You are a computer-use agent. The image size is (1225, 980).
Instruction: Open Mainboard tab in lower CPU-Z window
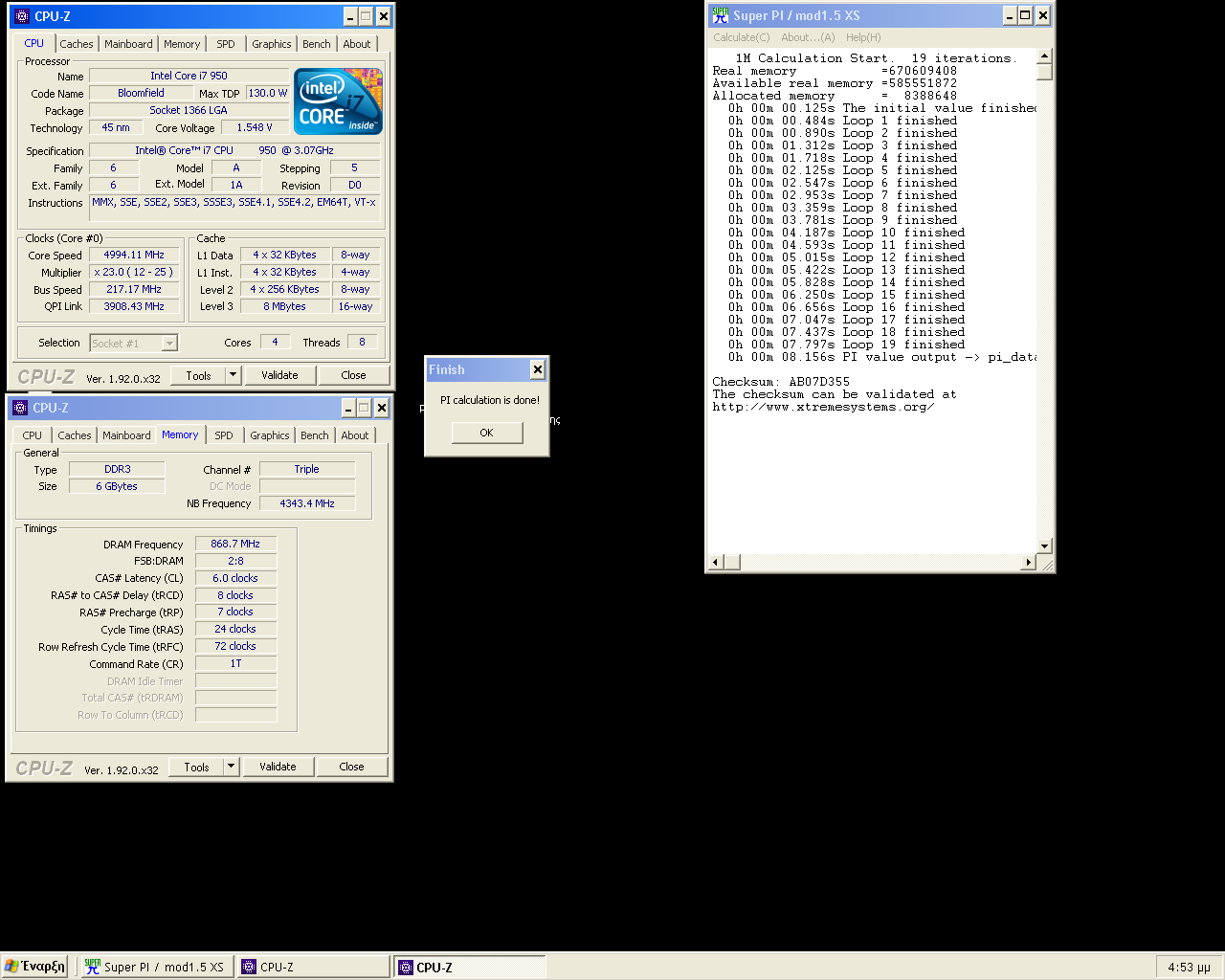point(126,435)
